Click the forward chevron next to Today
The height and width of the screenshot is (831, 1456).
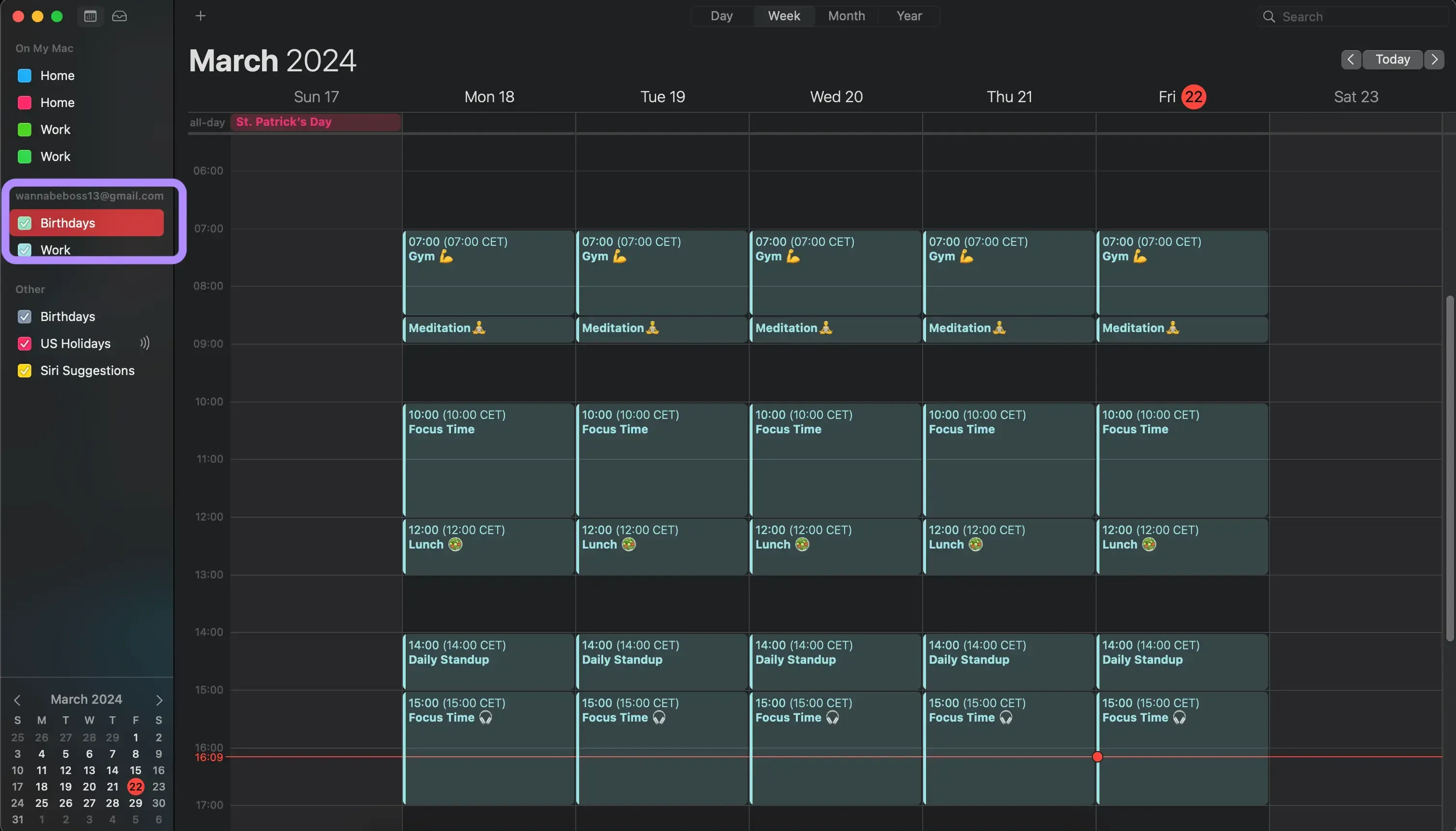click(x=1435, y=59)
